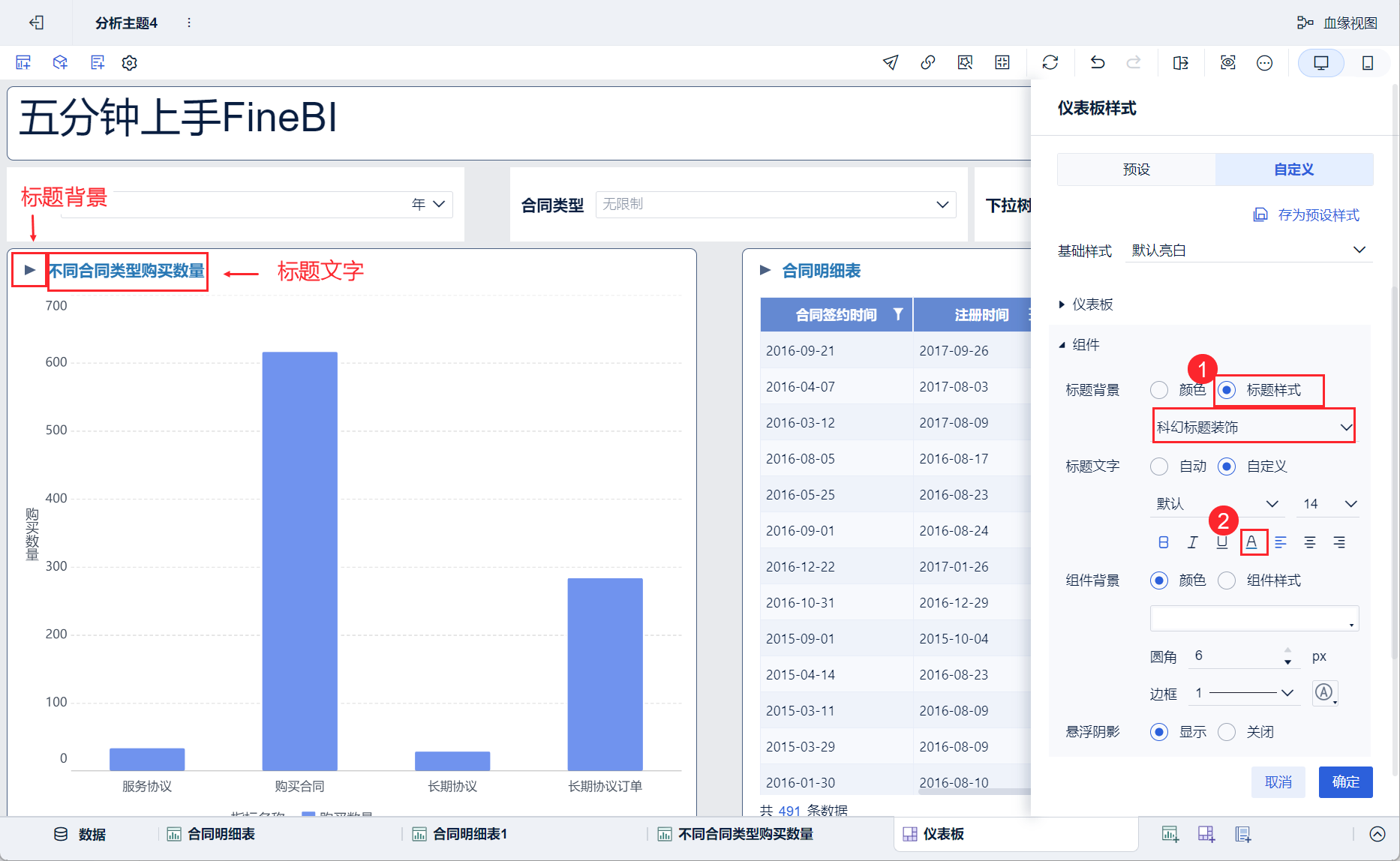This screenshot has width=1400, height=861.
Task: Open the 血缘视图 lineage view
Action: [1338, 22]
